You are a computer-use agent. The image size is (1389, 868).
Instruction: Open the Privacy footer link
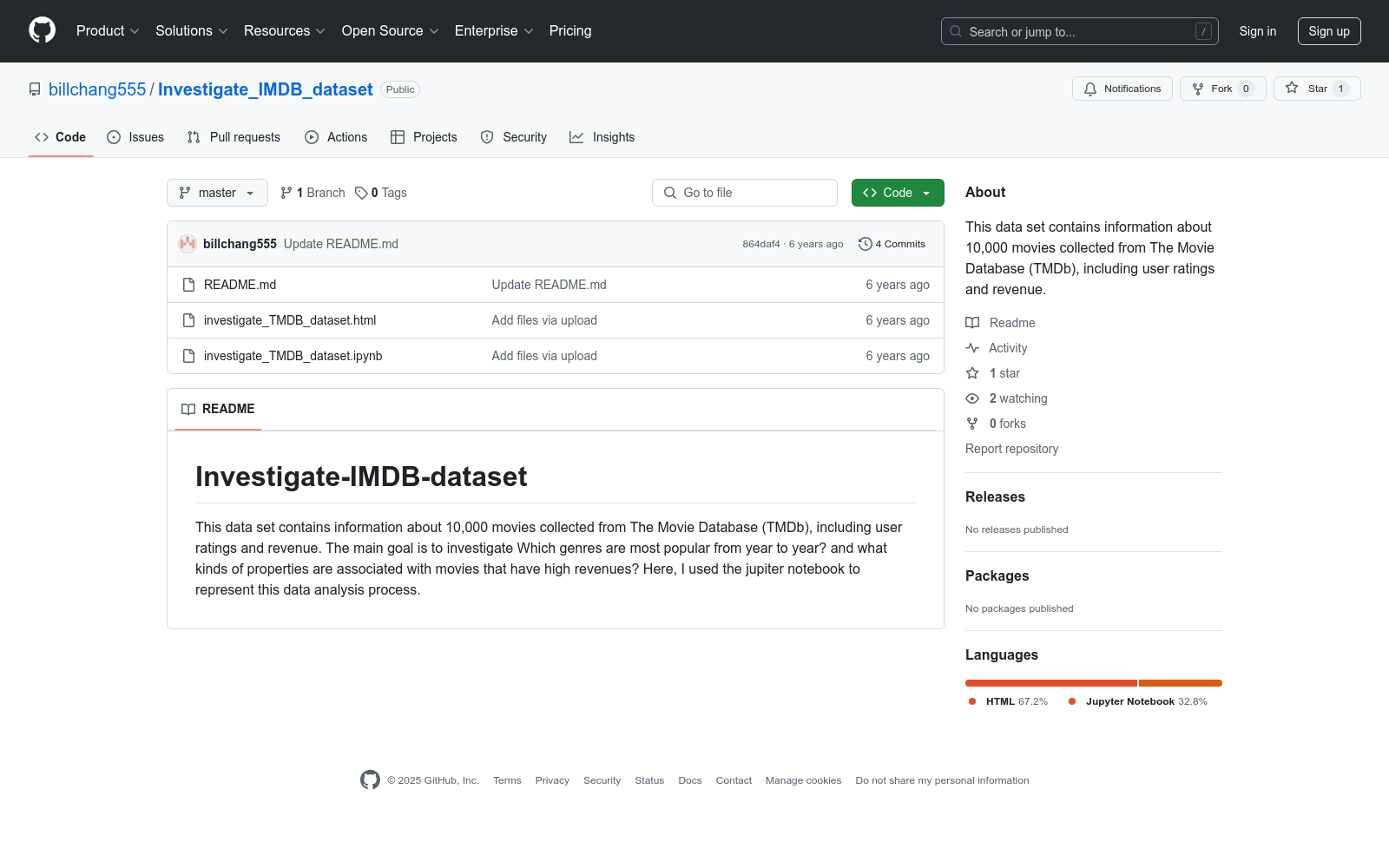point(552,780)
